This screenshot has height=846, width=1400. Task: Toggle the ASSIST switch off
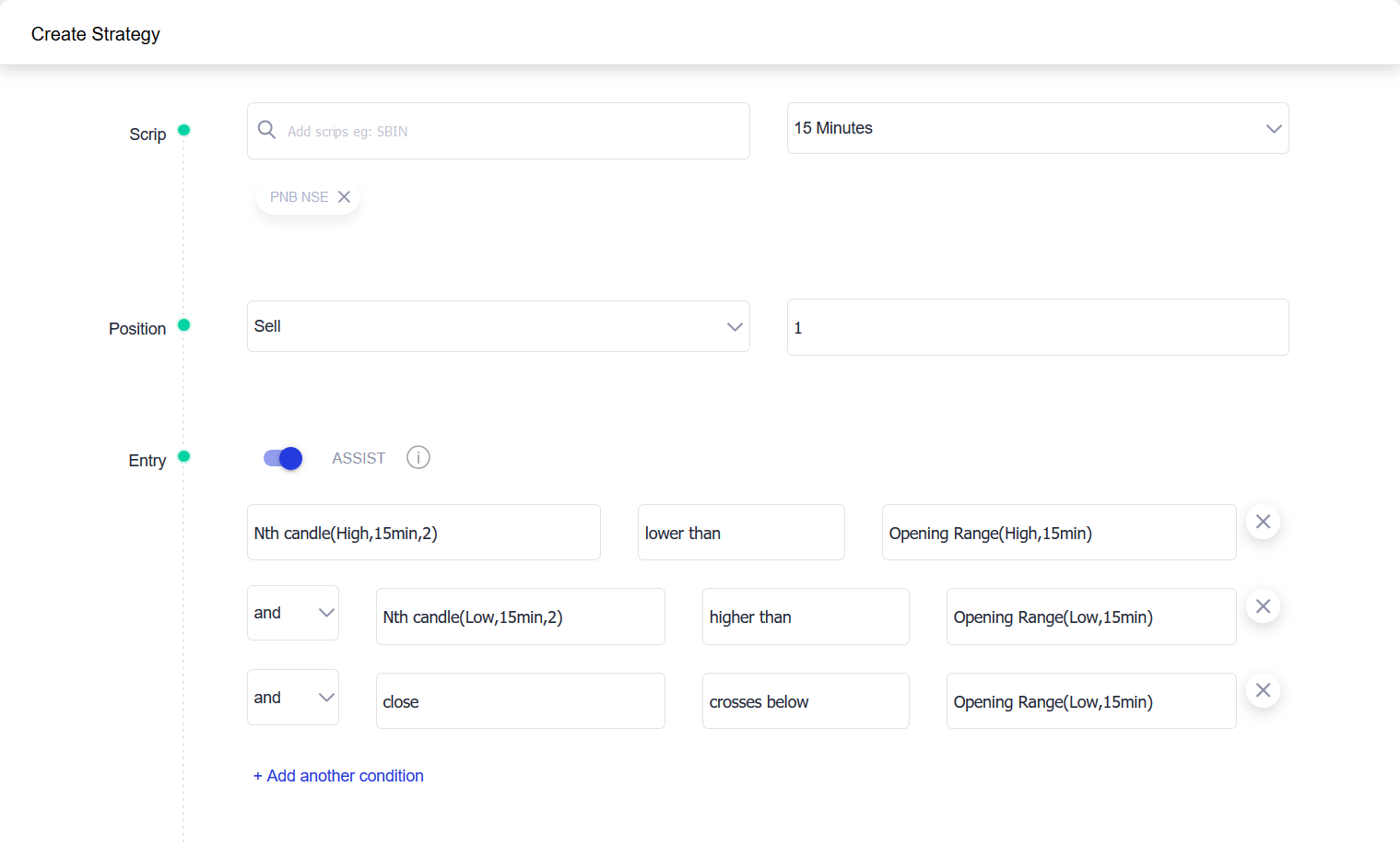pyautogui.click(x=283, y=458)
